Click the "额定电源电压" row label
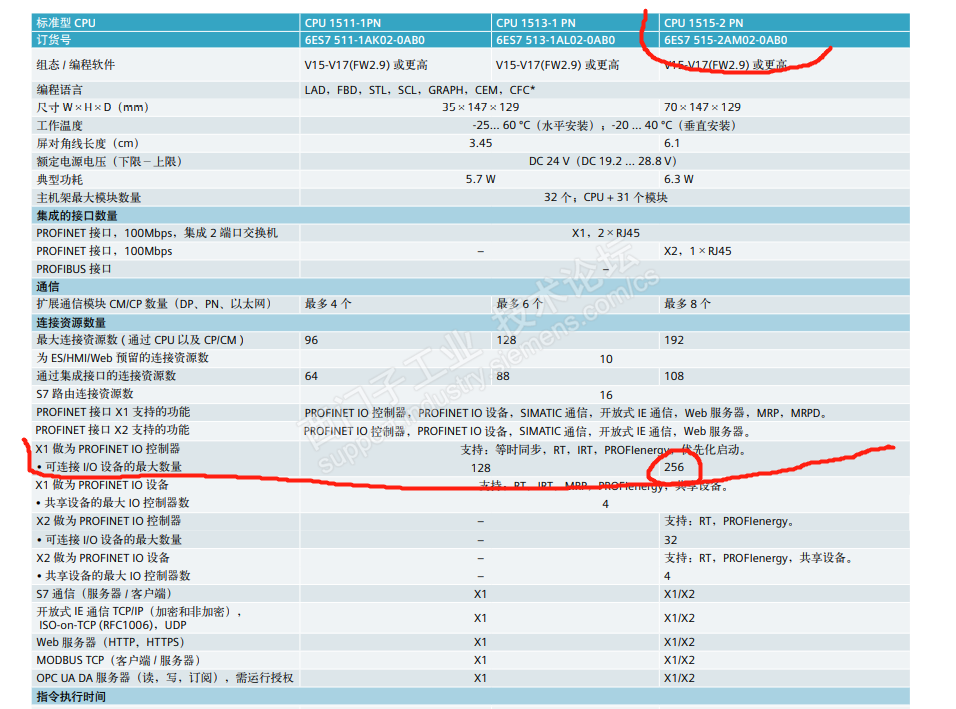Image resolution: width=956 pixels, height=709 pixels. click(x=109, y=162)
